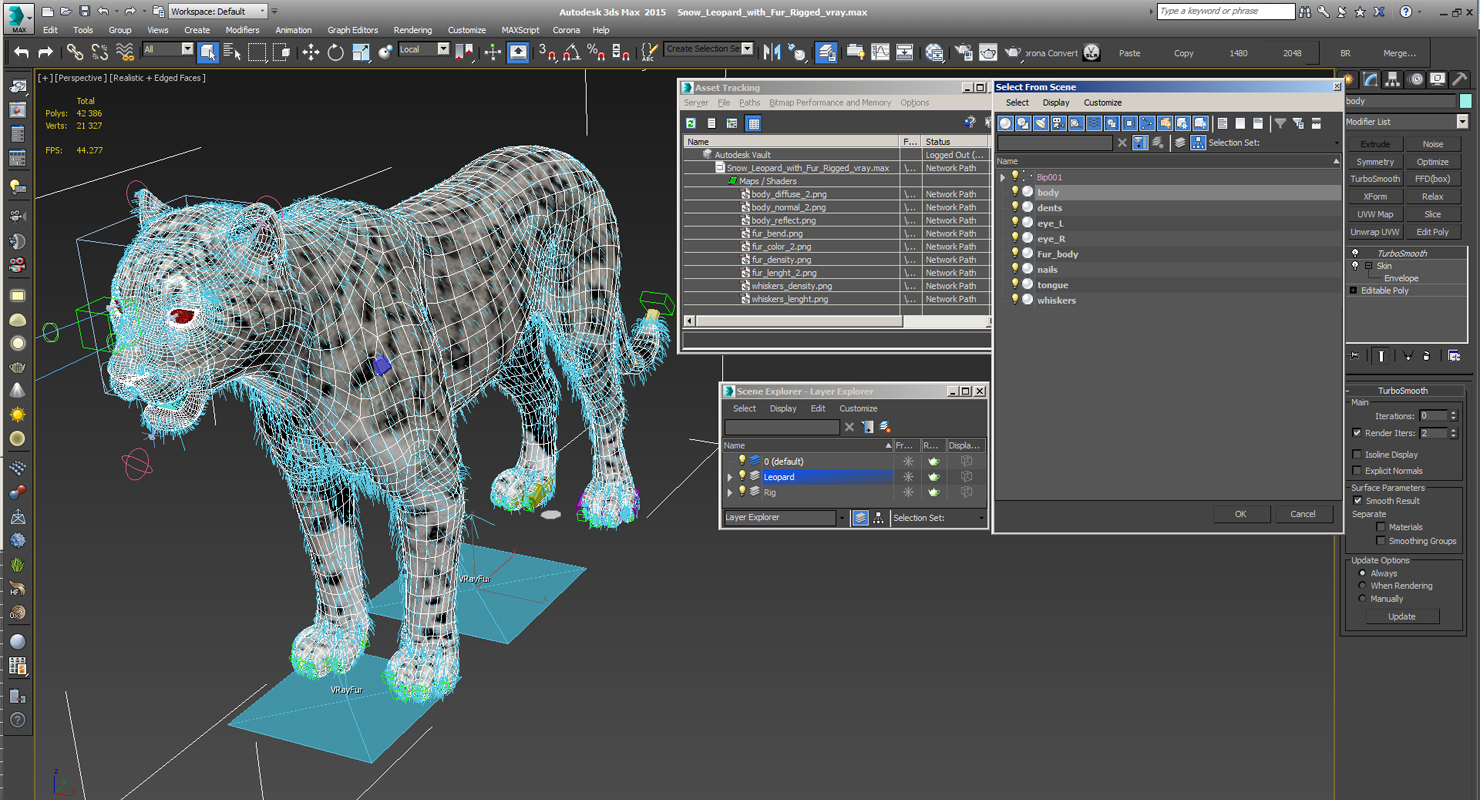Image resolution: width=1480 pixels, height=800 pixels.
Task: Open the MAXScript menu
Action: pyautogui.click(x=520, y=30)
